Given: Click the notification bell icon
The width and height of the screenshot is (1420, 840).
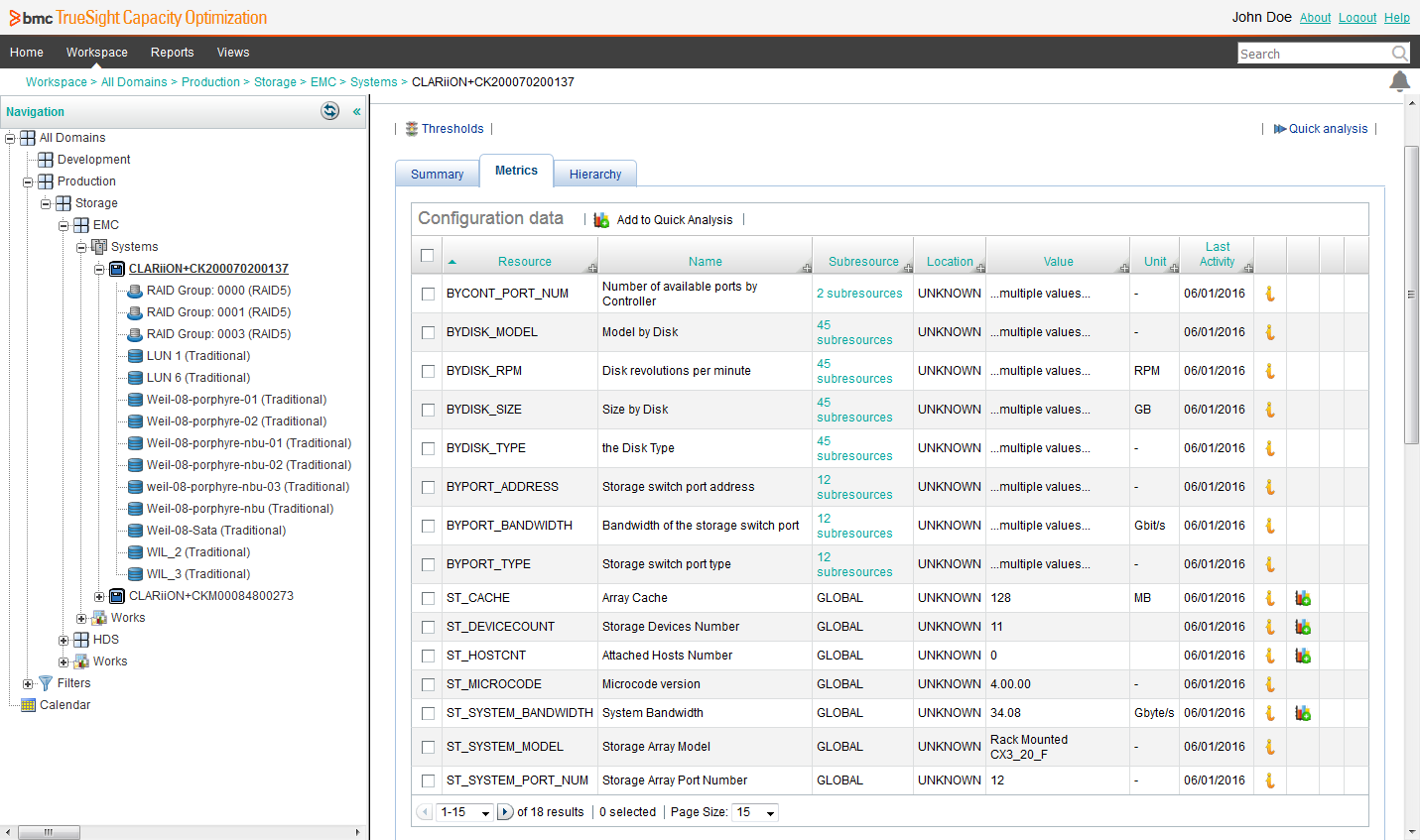Looking at the screenshot, I should coord(1399,81).
